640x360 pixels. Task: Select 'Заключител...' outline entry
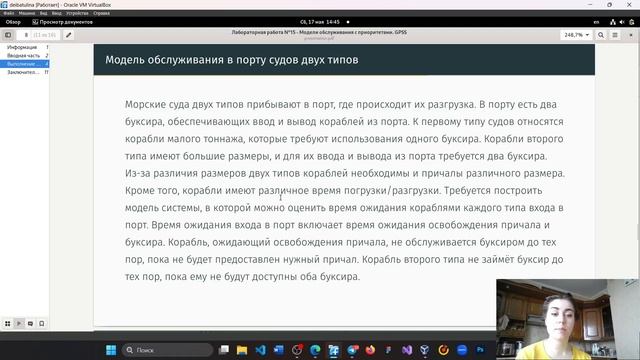pos(24,72)
